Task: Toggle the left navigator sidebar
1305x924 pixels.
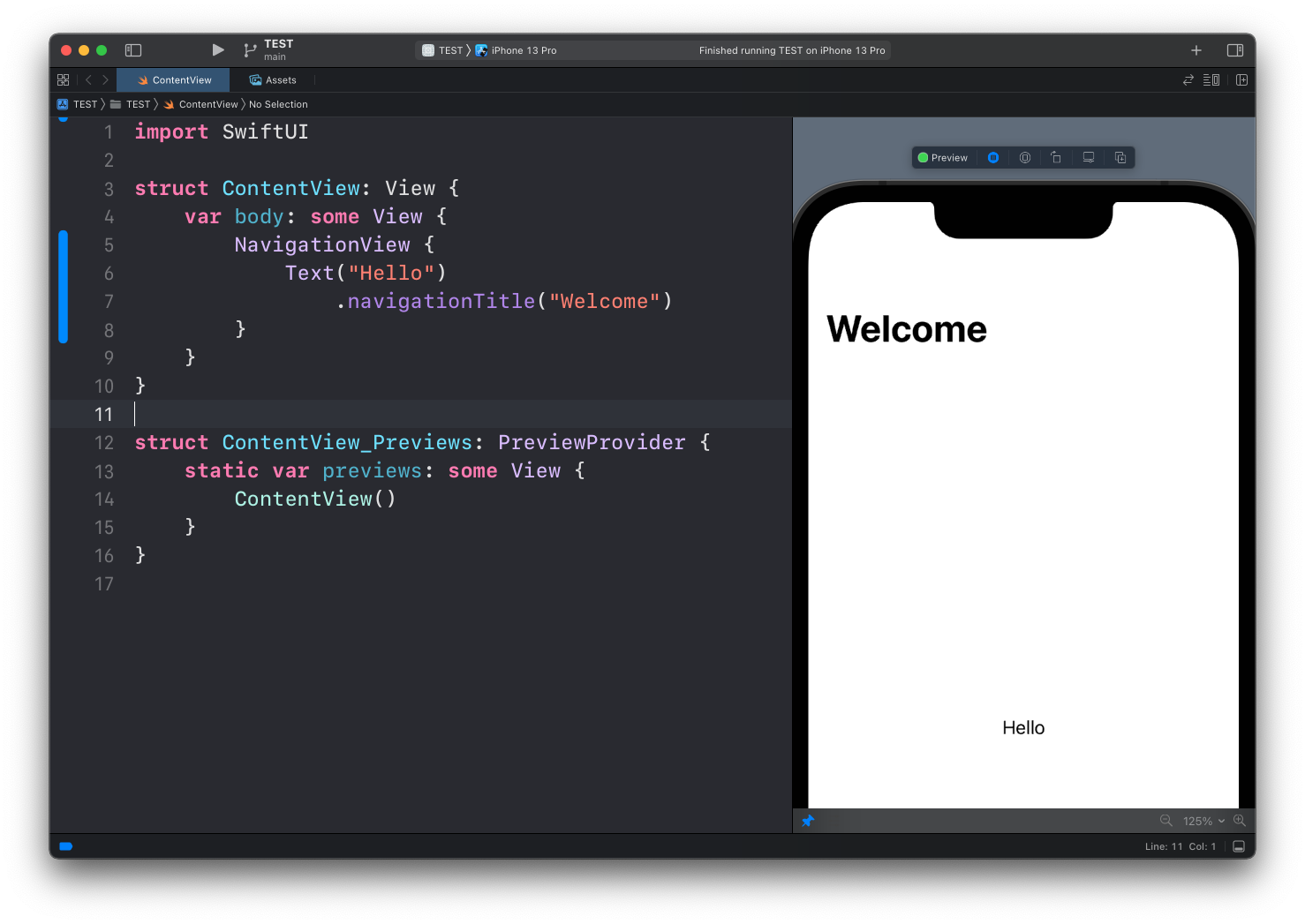Action: [133, 50]
